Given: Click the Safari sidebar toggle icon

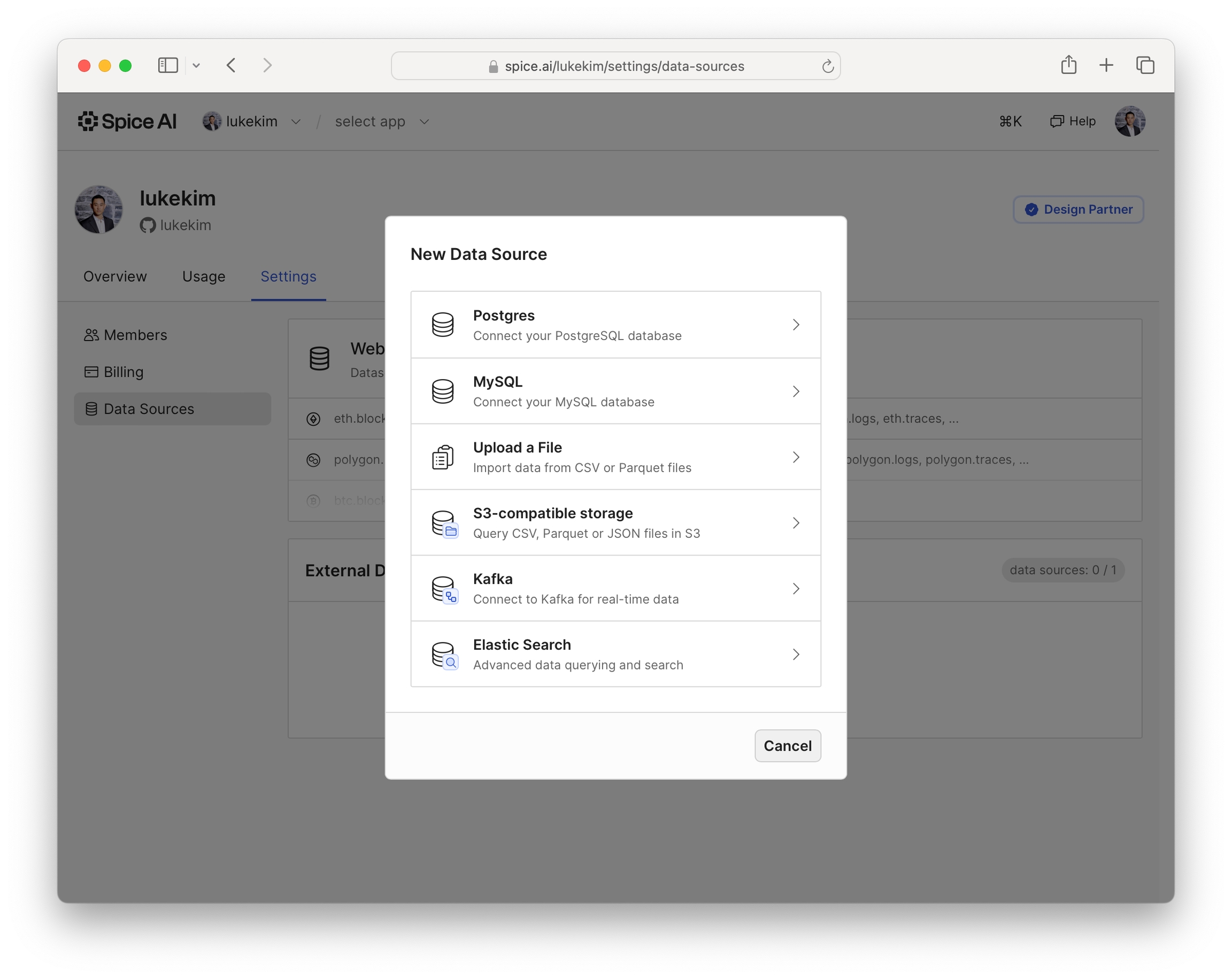Looking at the screenshot, I should click(x=167, y=65).
